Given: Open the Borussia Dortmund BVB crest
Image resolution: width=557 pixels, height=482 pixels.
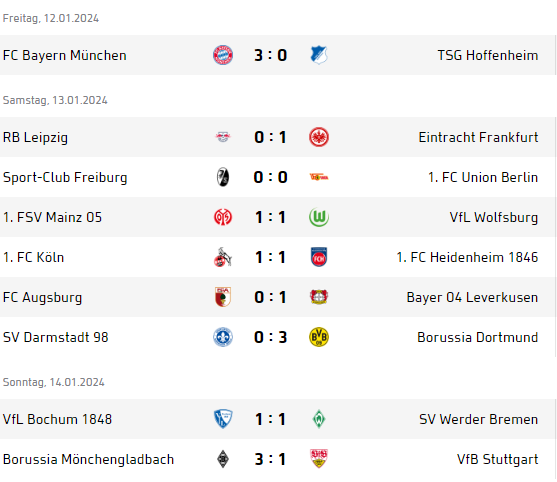Looking at the screenshot, I should point(319,337).
